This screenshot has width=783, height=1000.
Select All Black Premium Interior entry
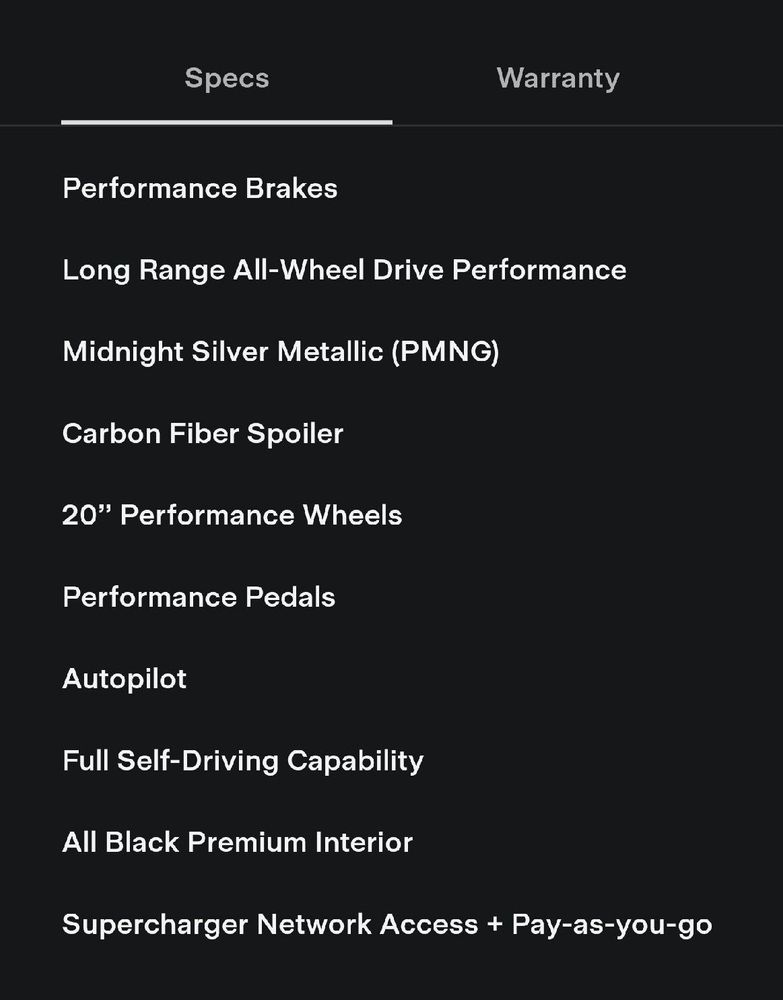tap(238, 842)
